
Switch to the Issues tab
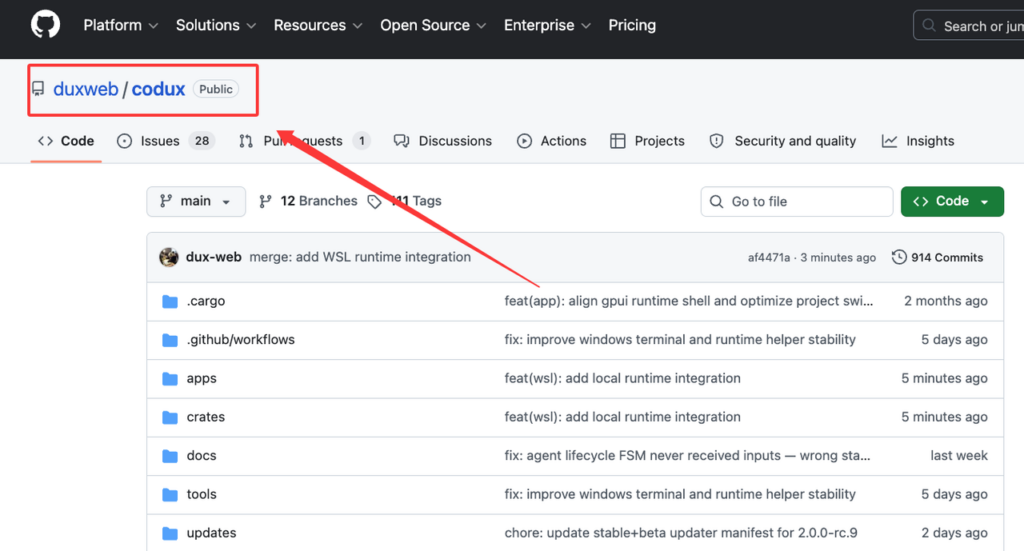pos(166,141)
